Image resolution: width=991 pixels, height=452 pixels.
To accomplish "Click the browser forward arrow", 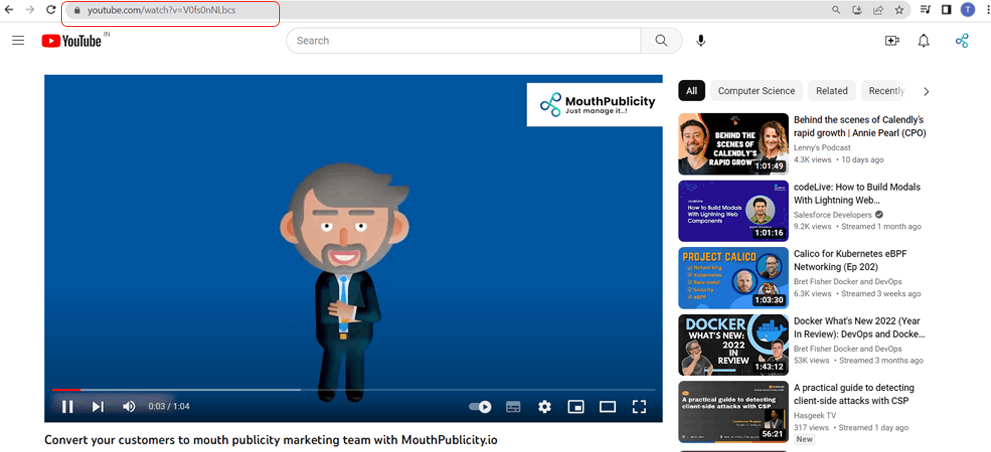I will point(30,10).
